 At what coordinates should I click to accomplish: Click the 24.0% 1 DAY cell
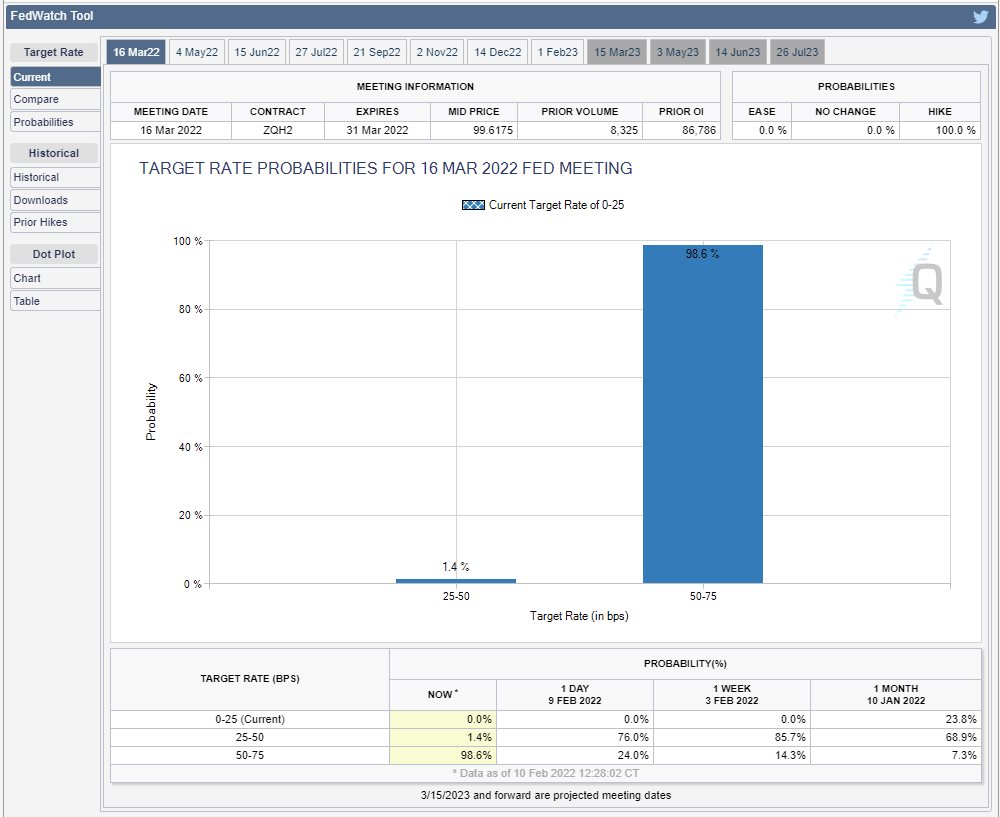tap(575, 755)
